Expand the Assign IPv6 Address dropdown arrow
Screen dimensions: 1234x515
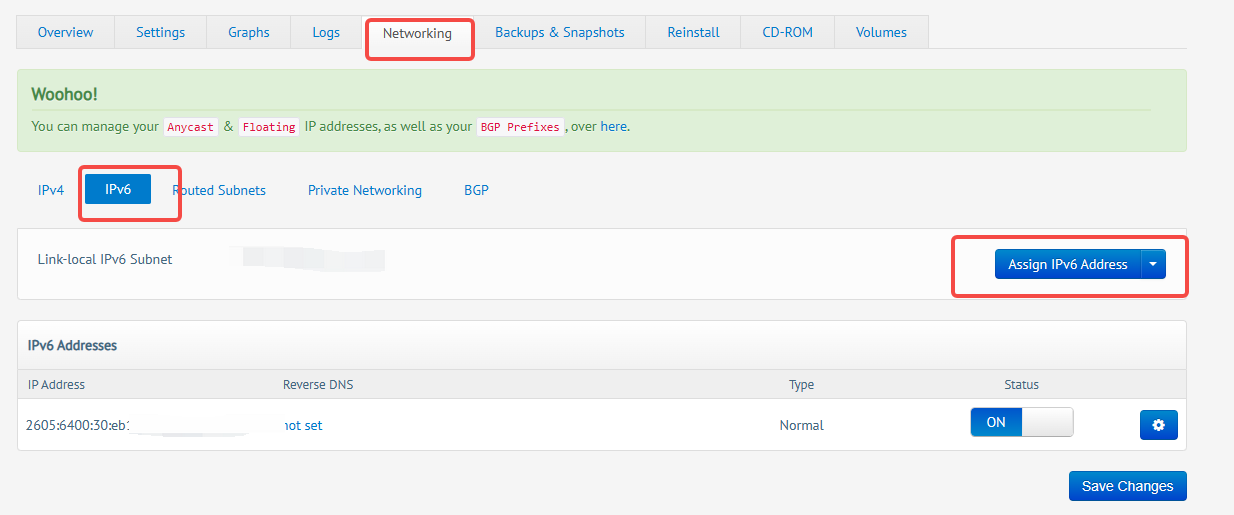pos(1153,264)
